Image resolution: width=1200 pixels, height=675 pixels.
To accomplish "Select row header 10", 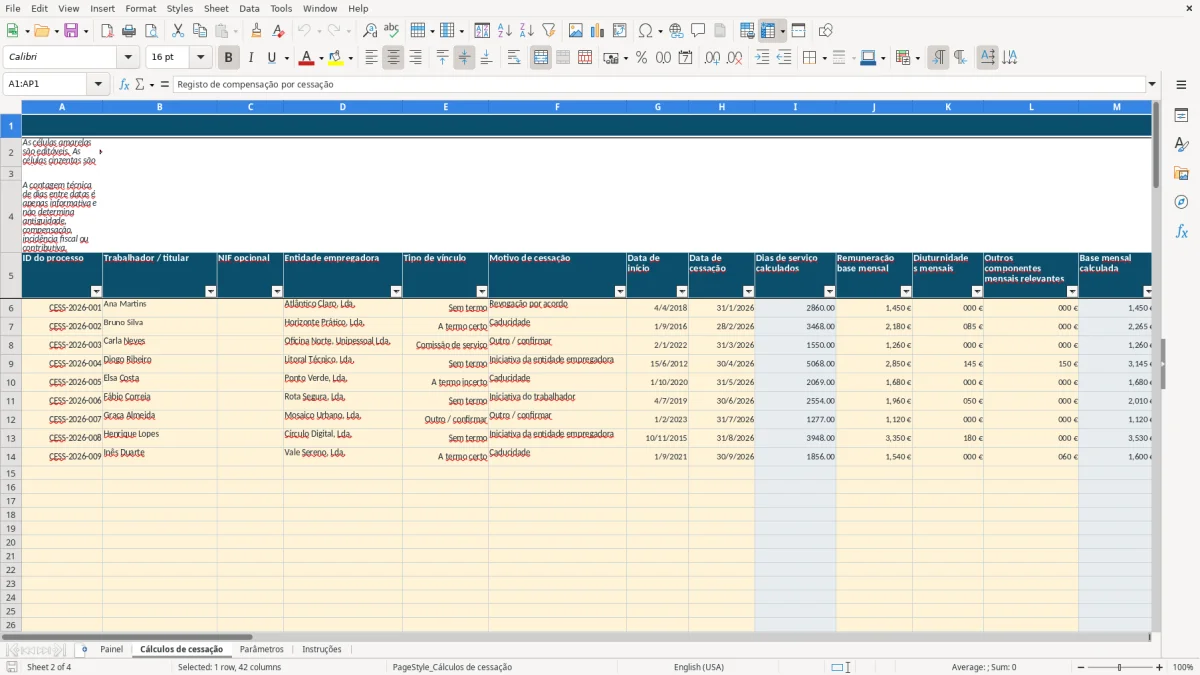I will click(11, 382).
